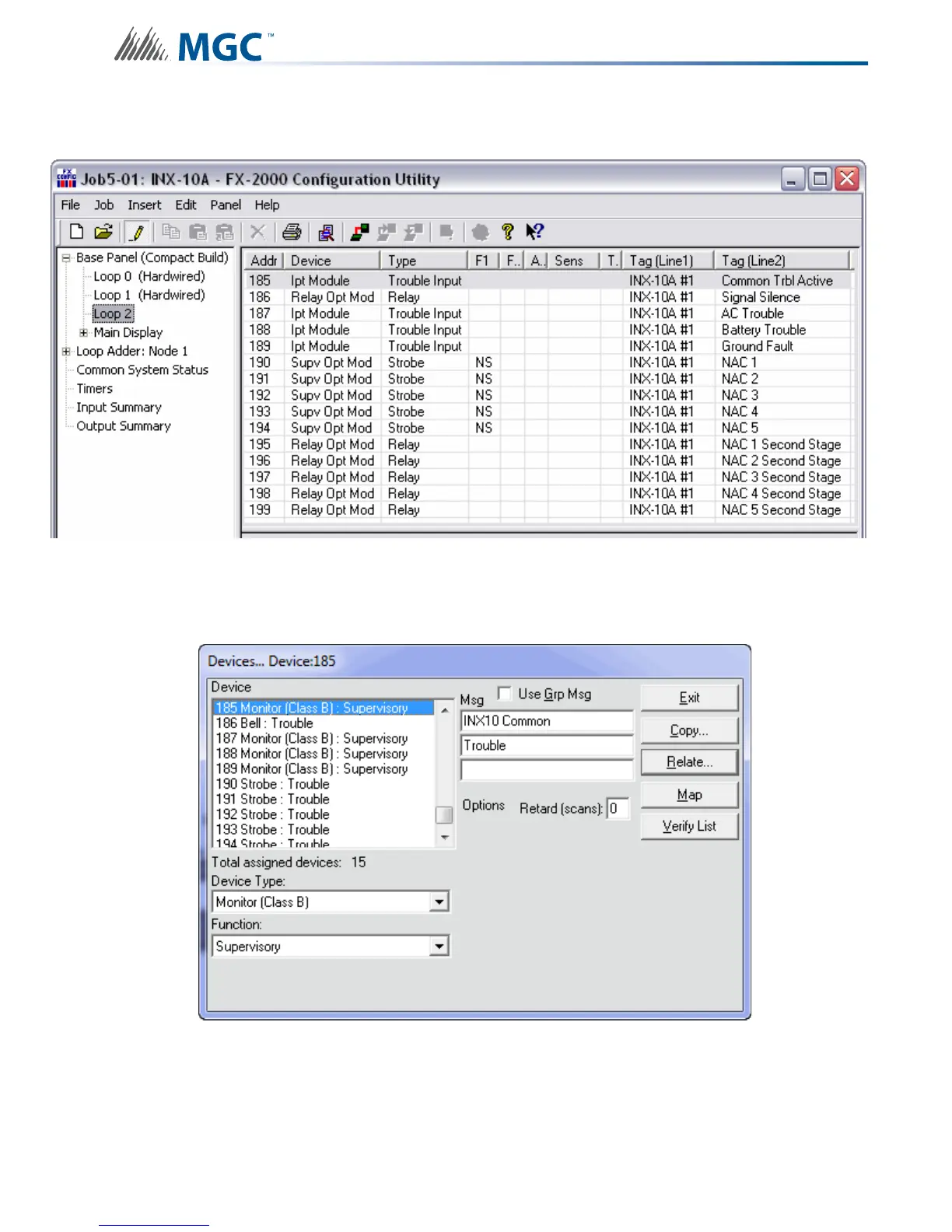The height and width of the screenshot is (1232, 952).
Task: Select Loop 2 in the tree
Action: coord(113,313)
